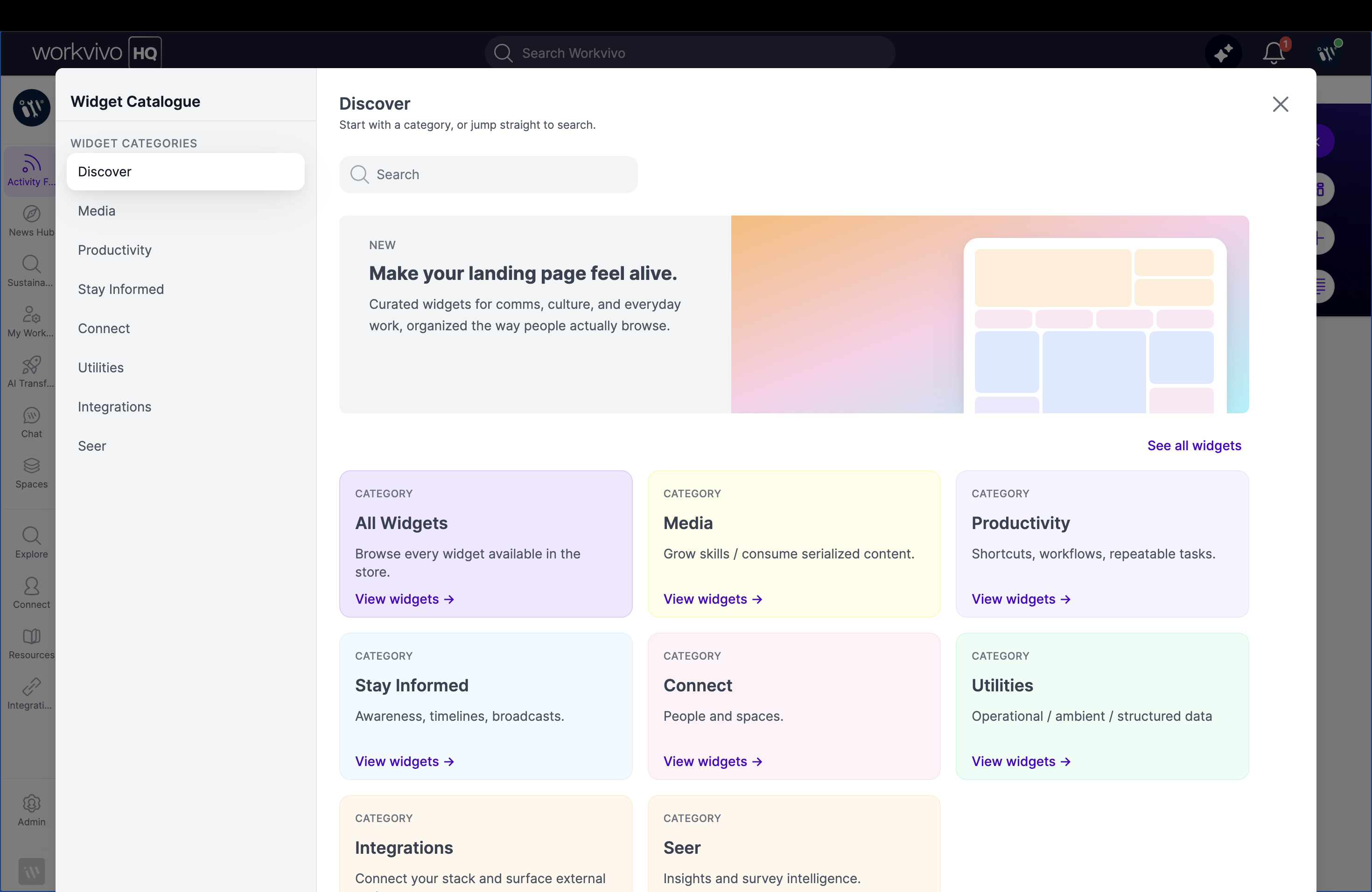
Task: Open the Activity Feed sidebar icon
Action: [31, 171]
